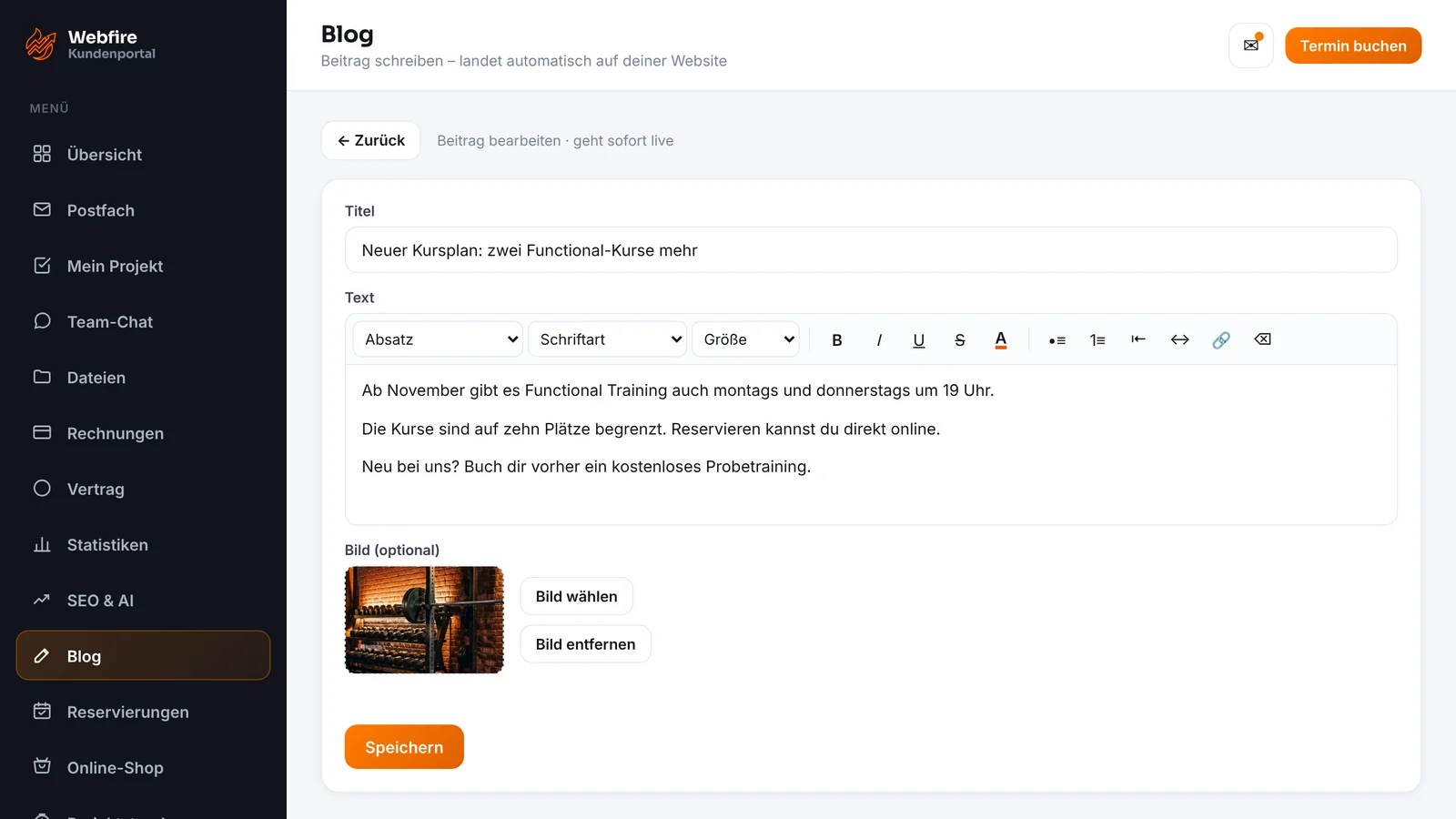Open the Schriftart font dropdown
The height and width of the screenshot is (819, 1456).
[x=607, y=339]
